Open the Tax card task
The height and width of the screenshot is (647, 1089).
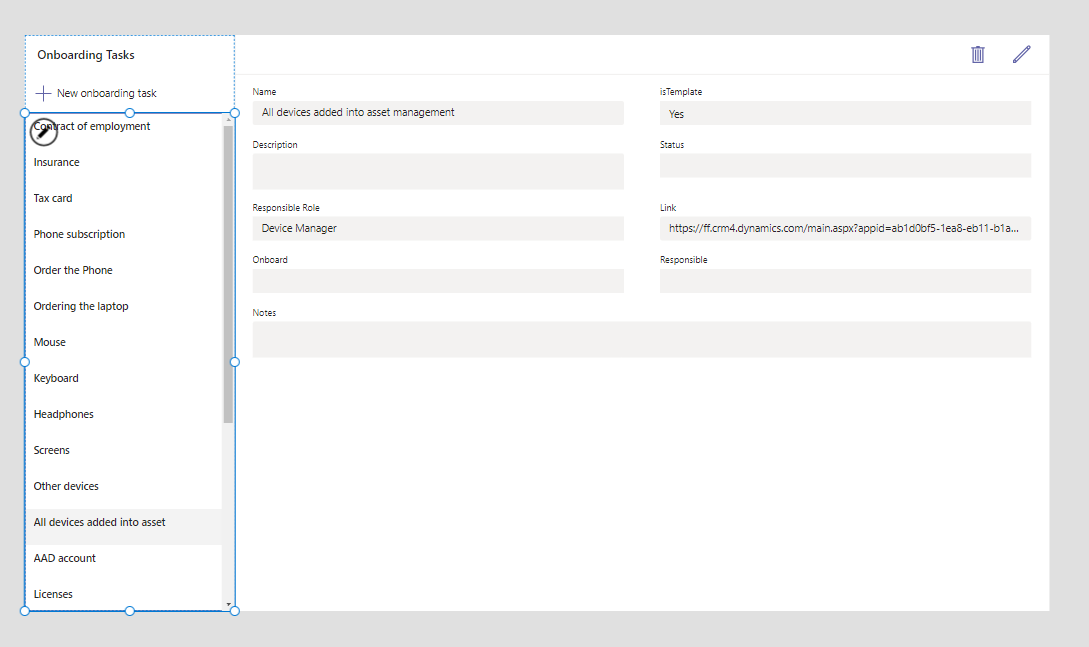coord(53,198)
